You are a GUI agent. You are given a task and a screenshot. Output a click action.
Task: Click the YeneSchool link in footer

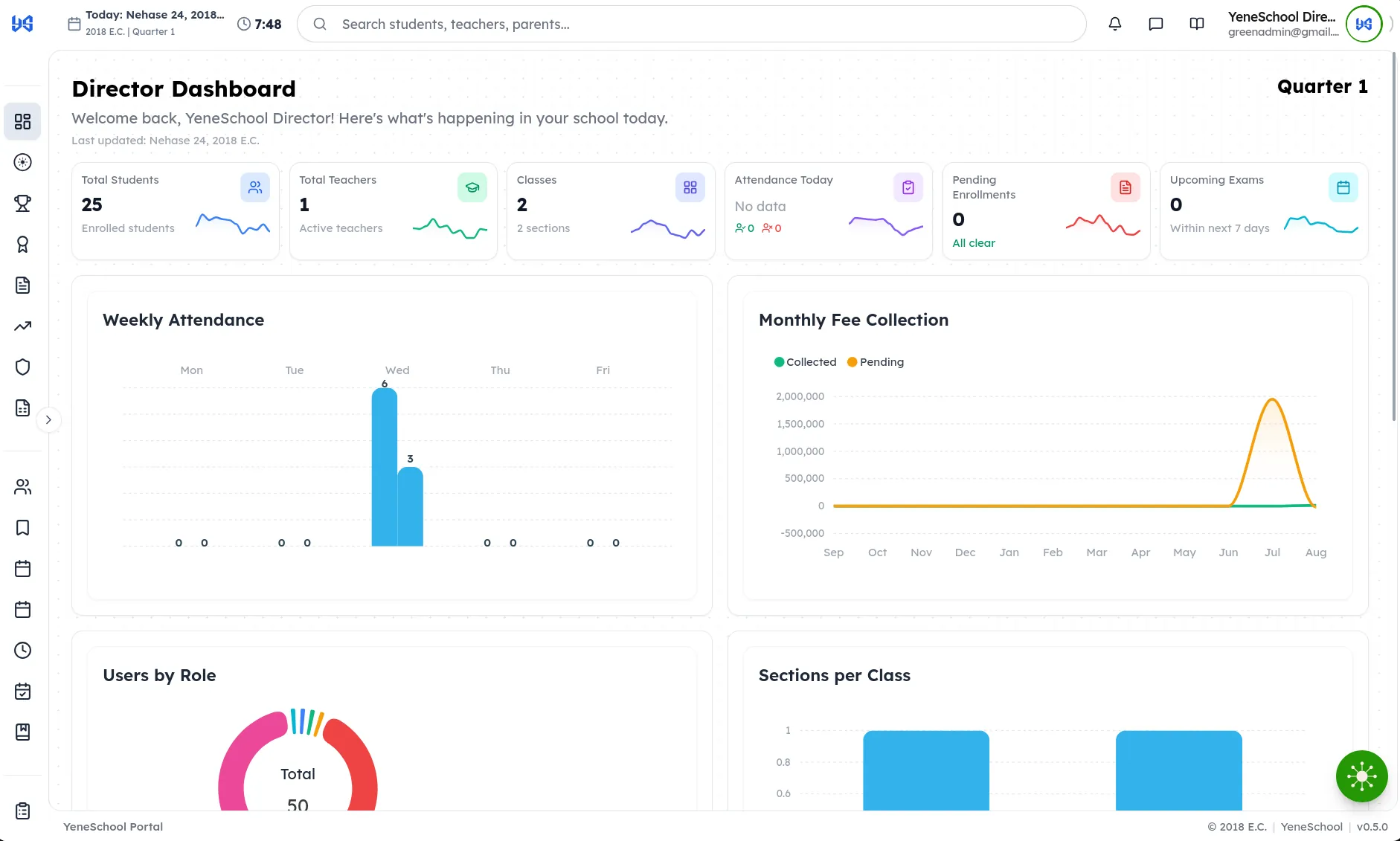coord(1311,827)
